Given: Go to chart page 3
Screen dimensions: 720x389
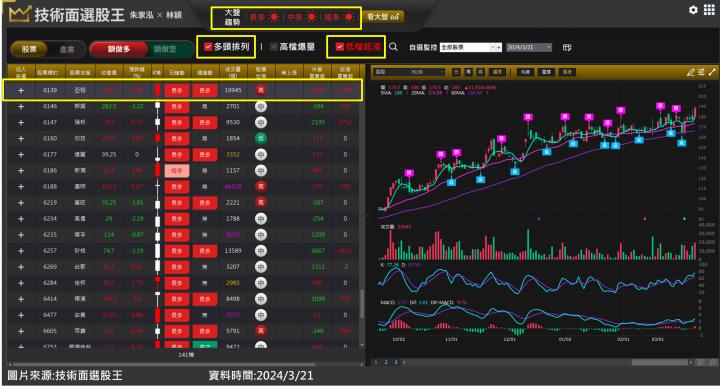Looking at the screenshot, I should point(395,362).
